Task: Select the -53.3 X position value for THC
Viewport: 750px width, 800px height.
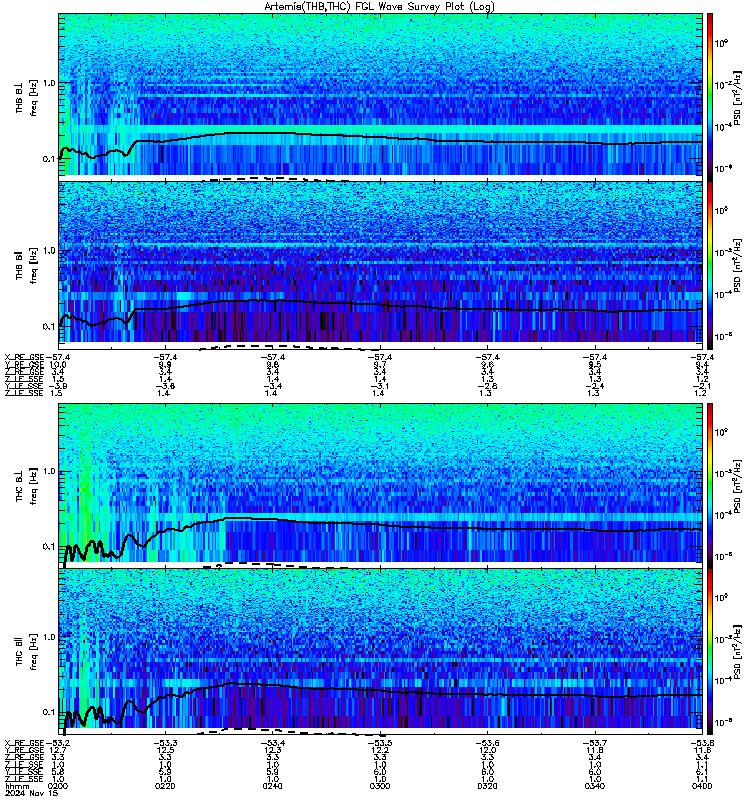Action: click(165, 743)
